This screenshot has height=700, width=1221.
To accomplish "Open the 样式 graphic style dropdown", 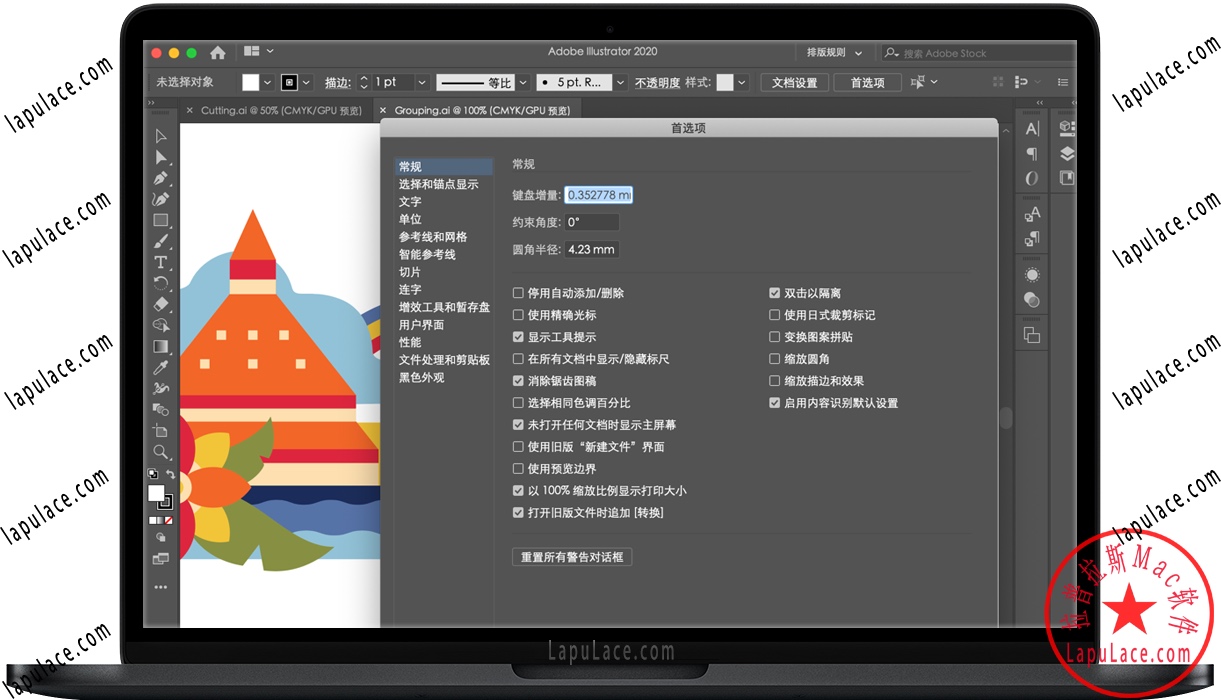I will (x=741, y=82).
